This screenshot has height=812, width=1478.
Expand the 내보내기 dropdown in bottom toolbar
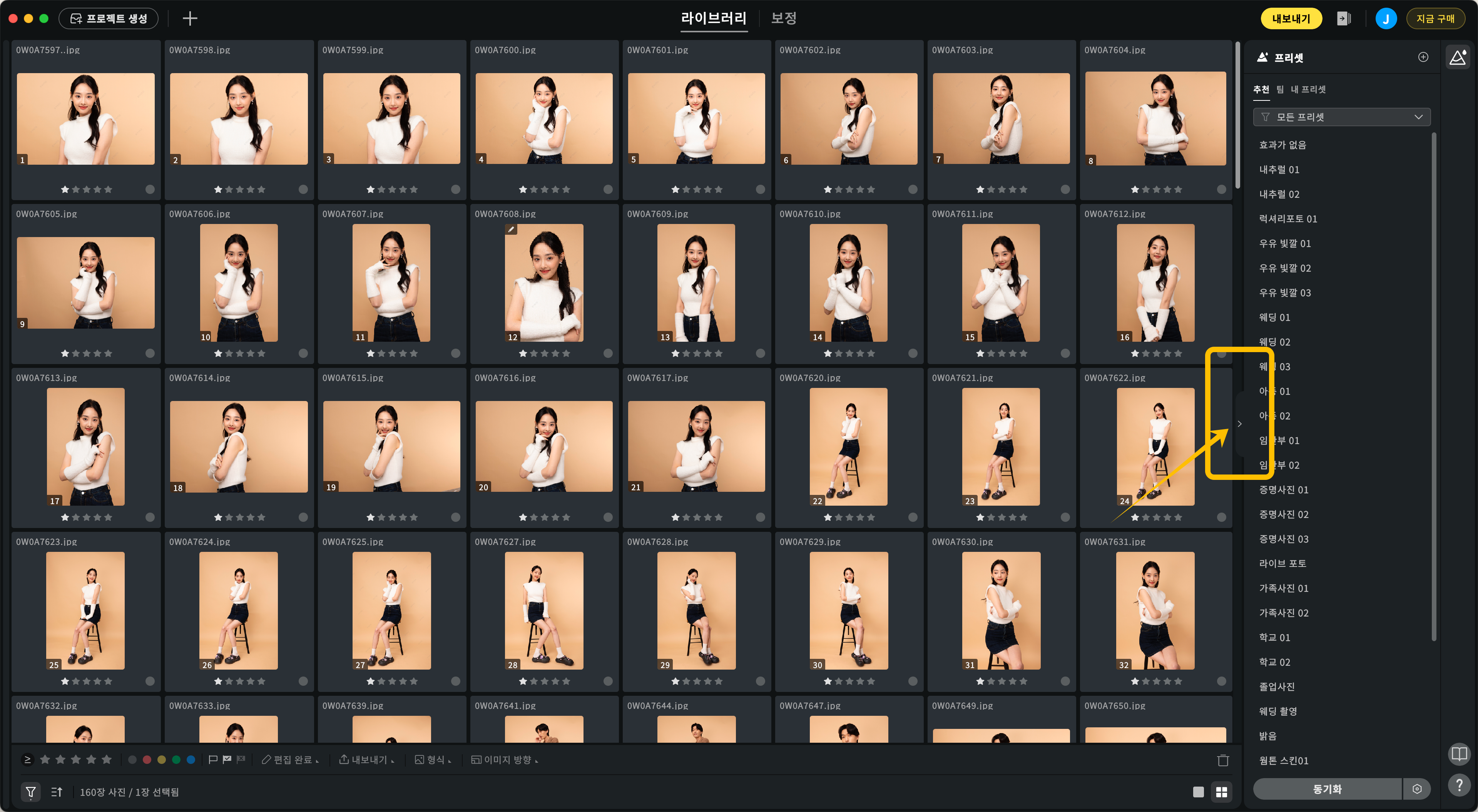tap(367, 760)
